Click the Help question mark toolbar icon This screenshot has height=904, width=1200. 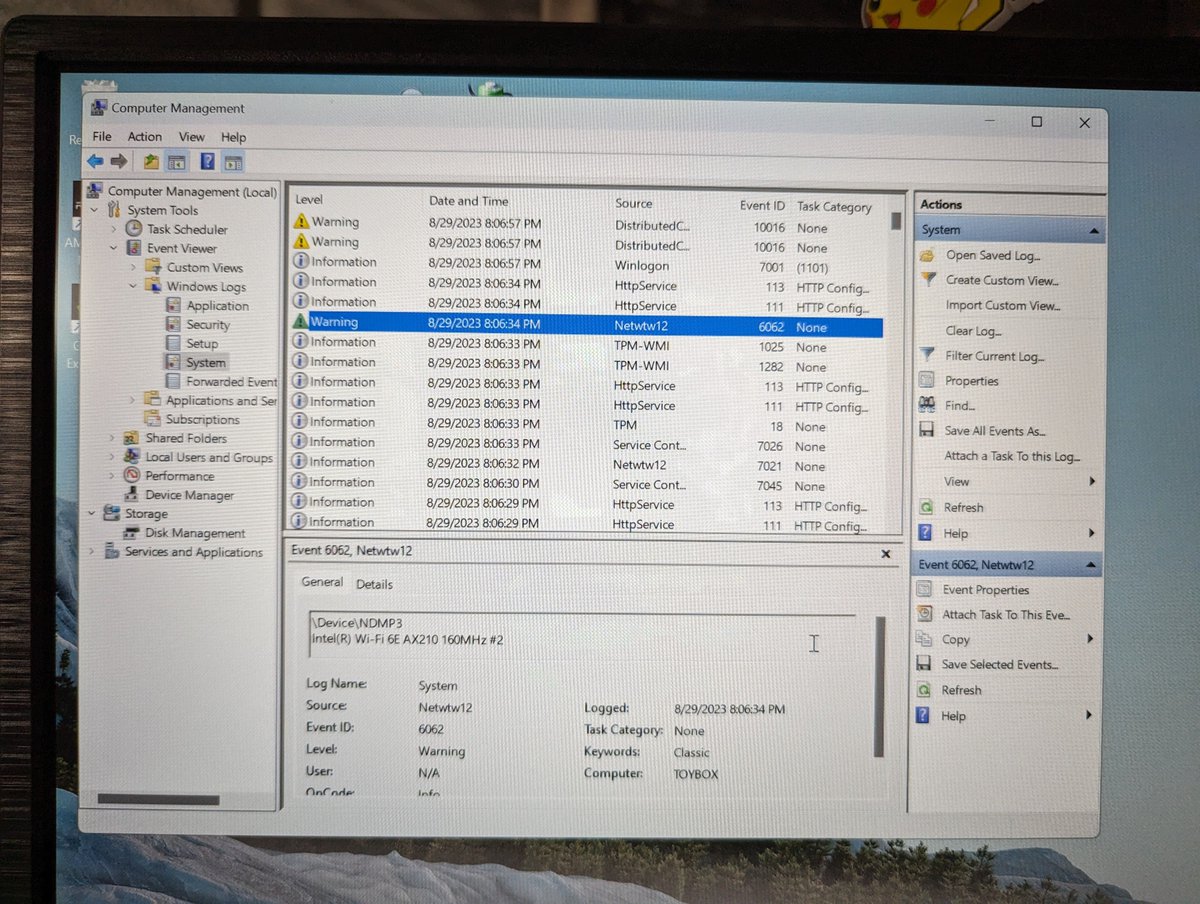point(207,161)
